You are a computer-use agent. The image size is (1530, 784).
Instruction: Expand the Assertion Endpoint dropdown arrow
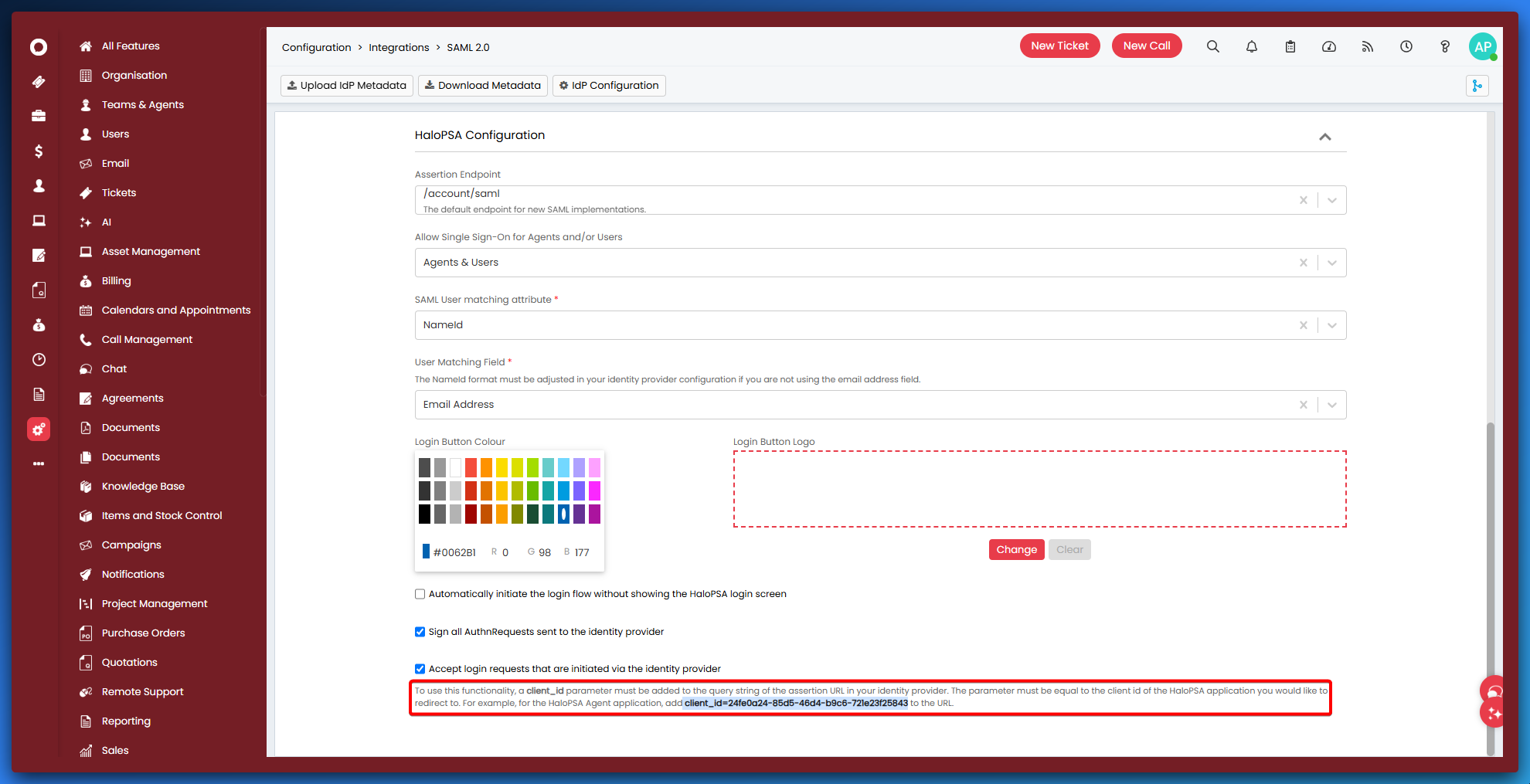pos(1332,200)
